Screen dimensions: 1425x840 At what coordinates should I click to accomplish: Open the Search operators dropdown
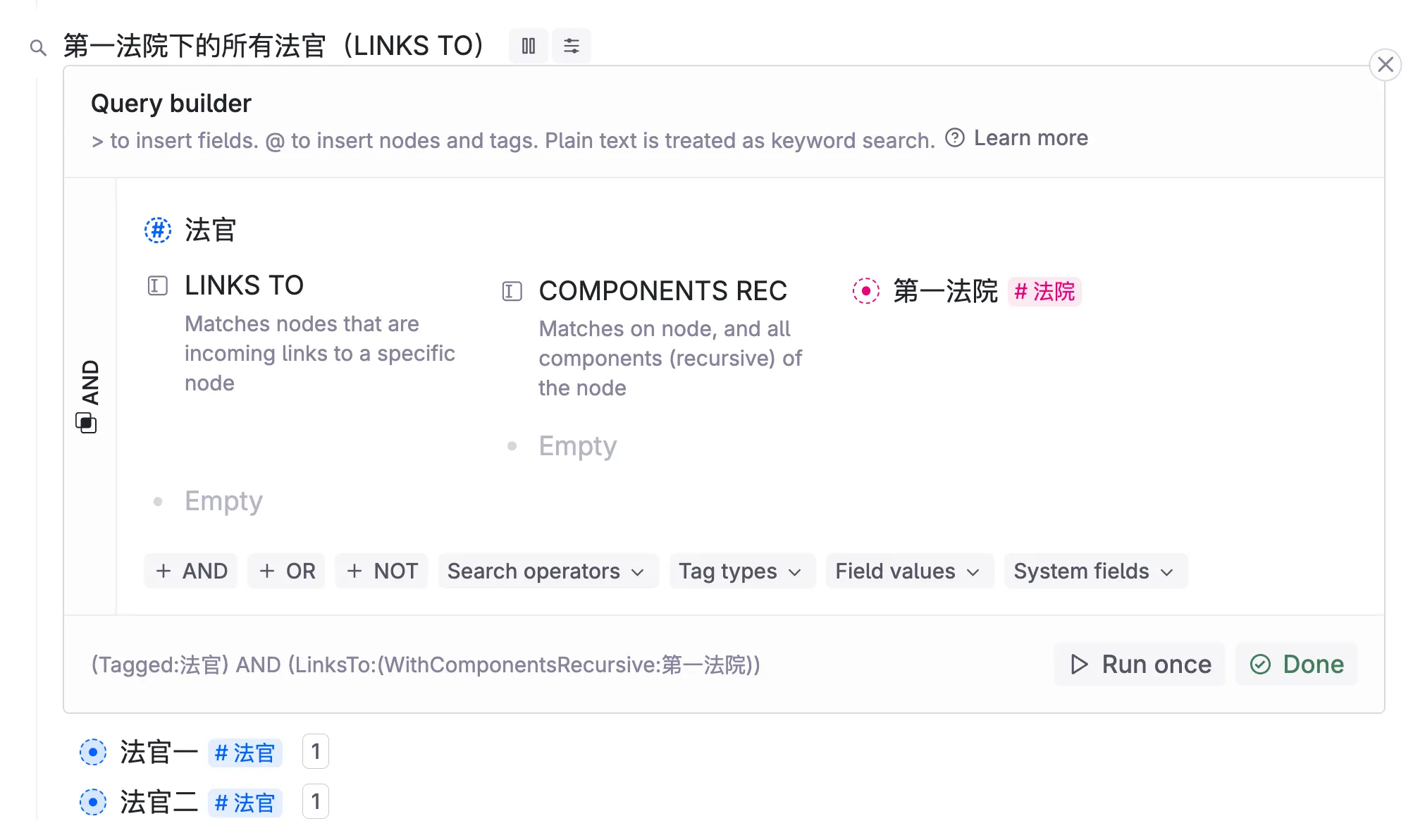(x=548, y=571)
